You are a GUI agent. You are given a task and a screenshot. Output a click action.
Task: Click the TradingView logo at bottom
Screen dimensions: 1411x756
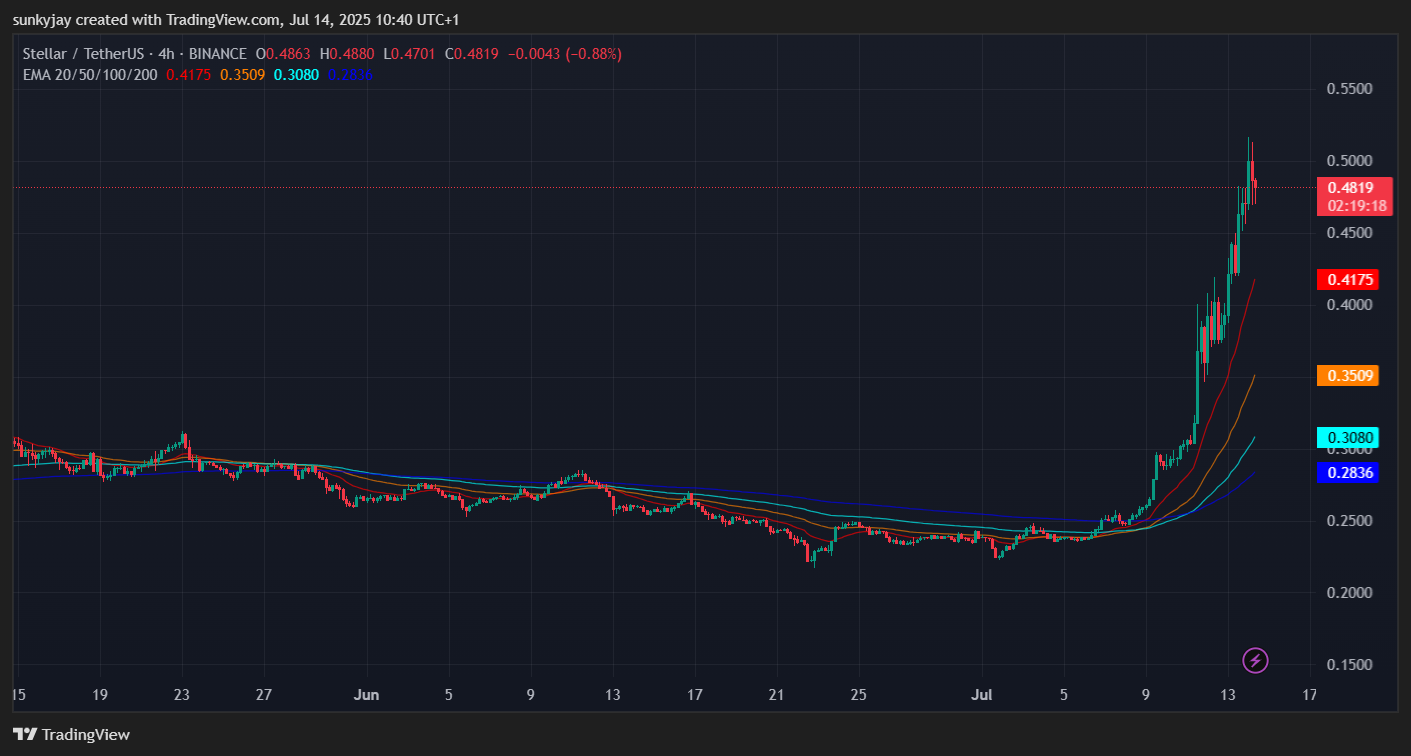tap(71, 735)
